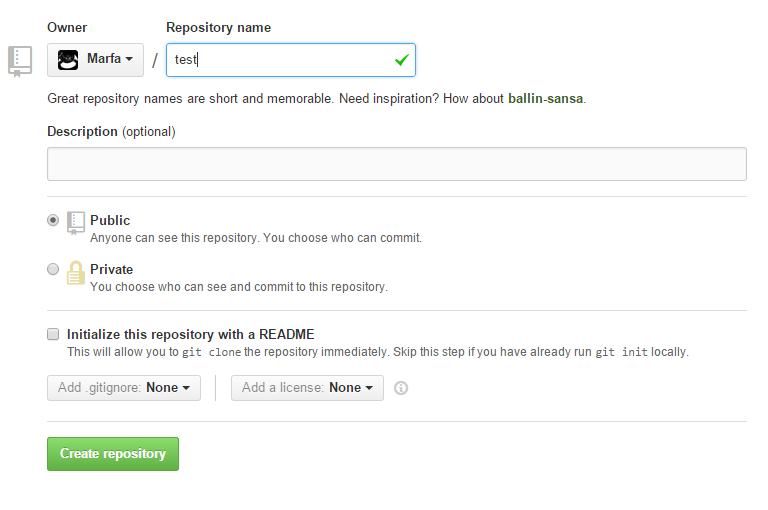Open the Marfa owner dropdown
The height and width of the screenshot is (510, 768).
coord(96,60)
